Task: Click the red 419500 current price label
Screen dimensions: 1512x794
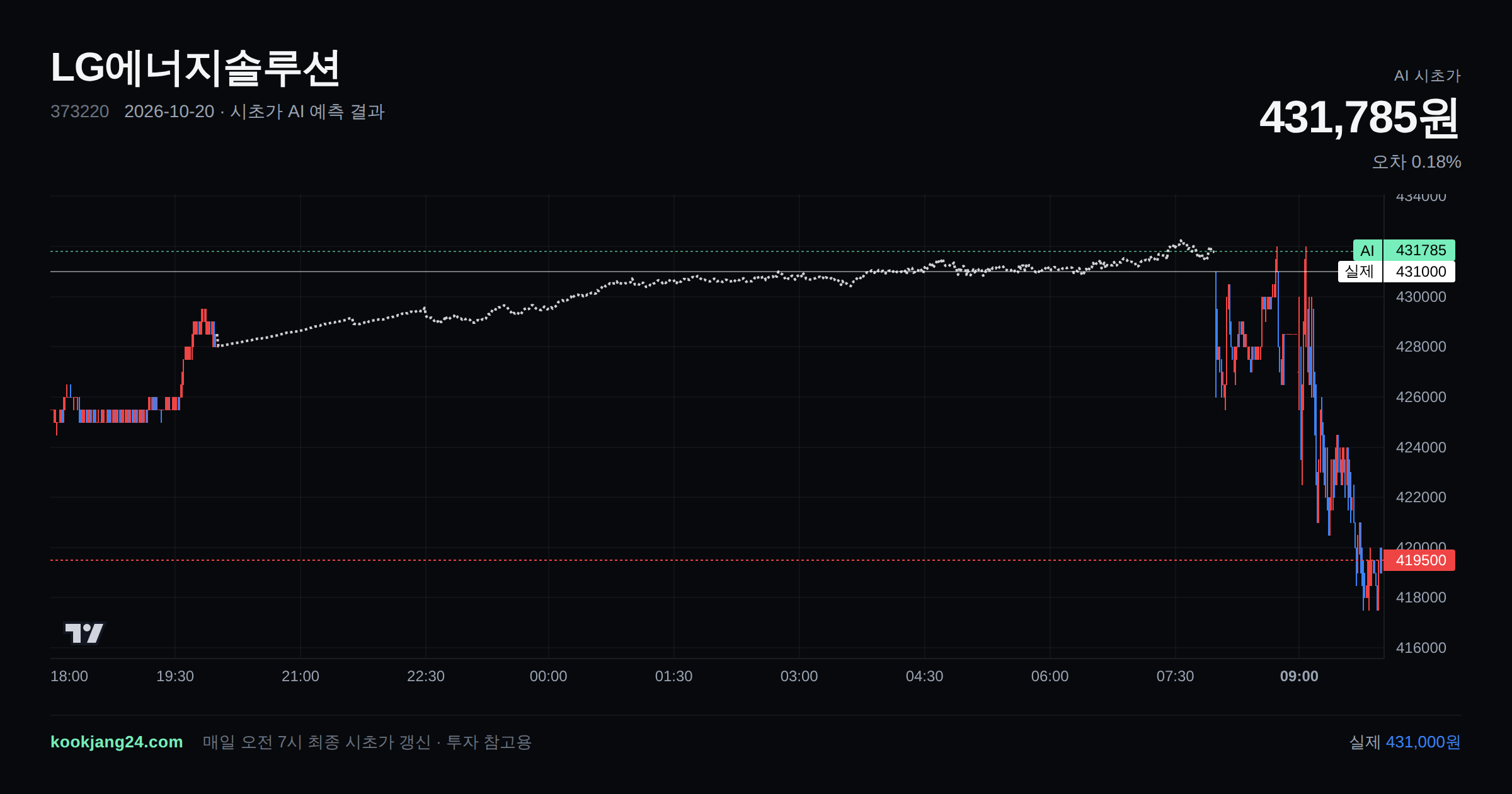Action: click(1419, 560)
